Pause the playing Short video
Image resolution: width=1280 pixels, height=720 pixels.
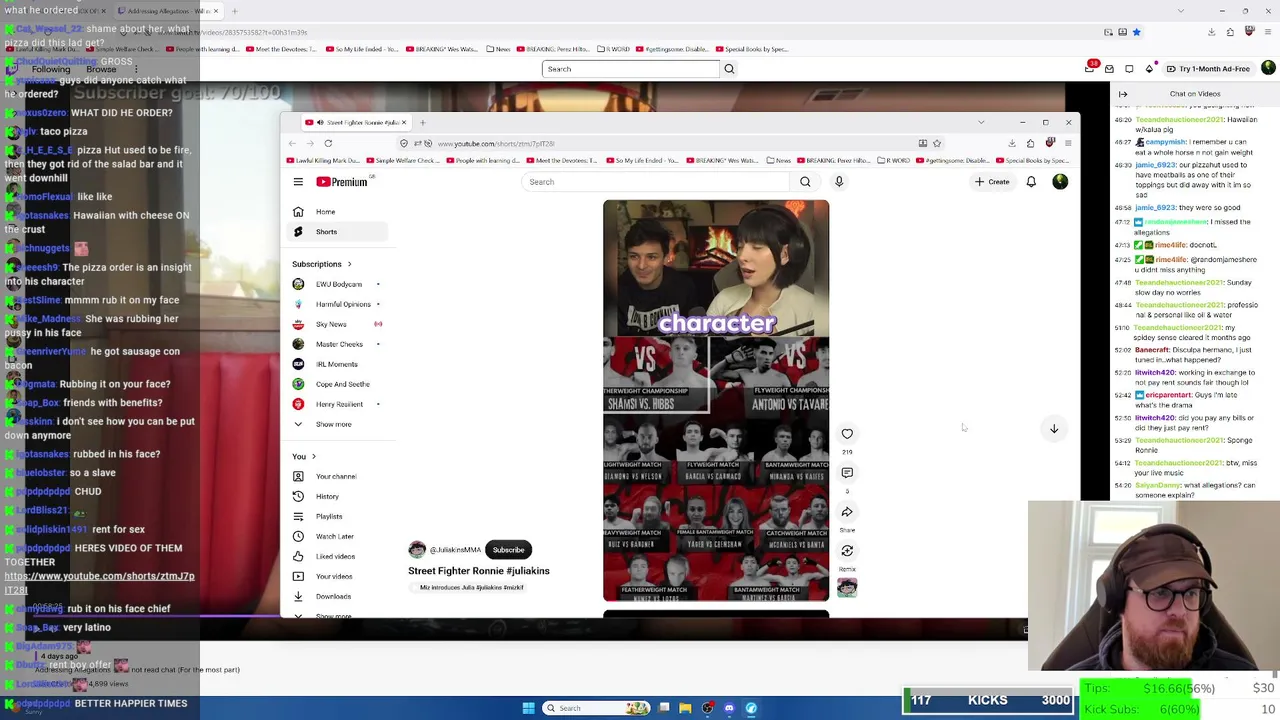(716, 400)
